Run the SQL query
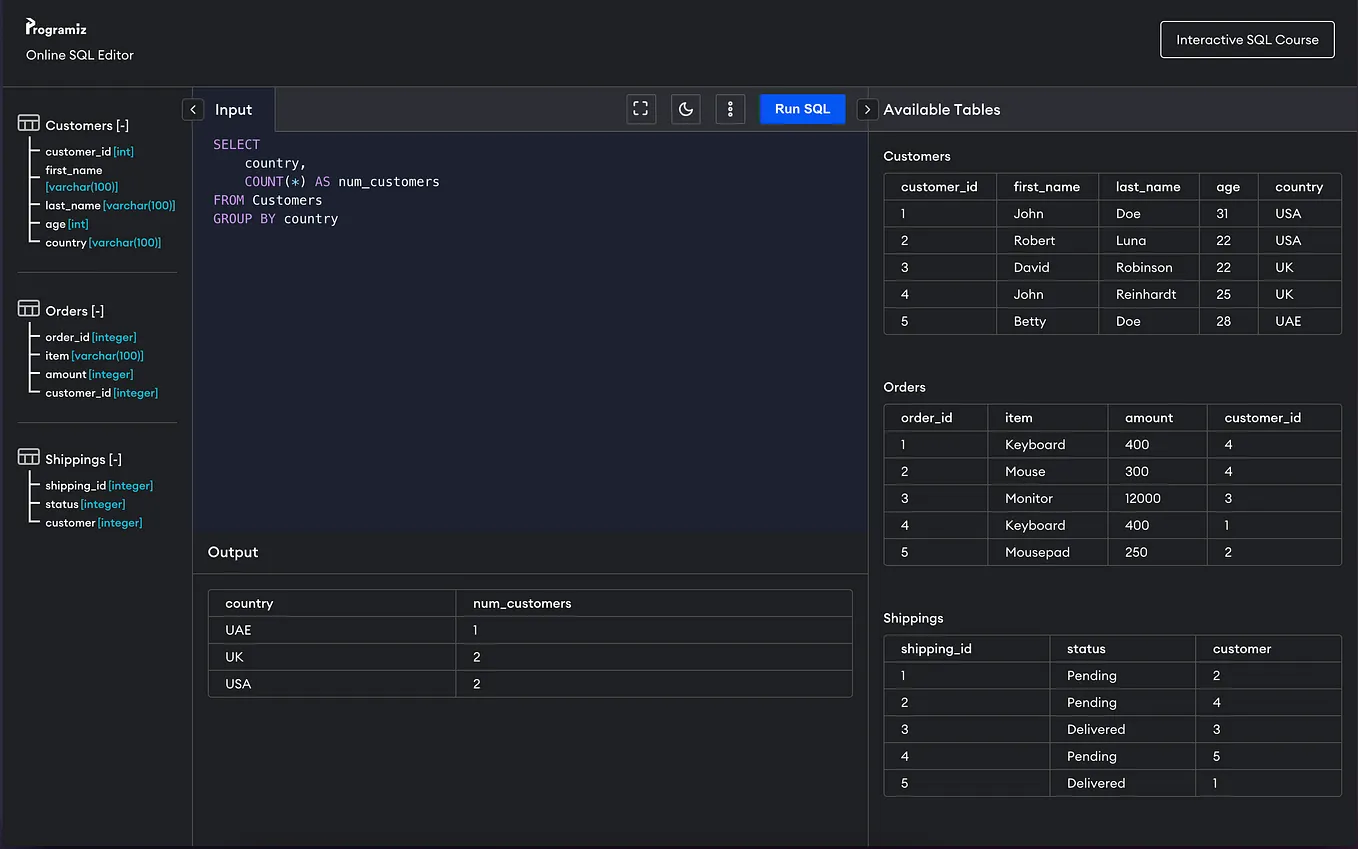The width and height of the screenshot is (1358, 849). [803, 109]
